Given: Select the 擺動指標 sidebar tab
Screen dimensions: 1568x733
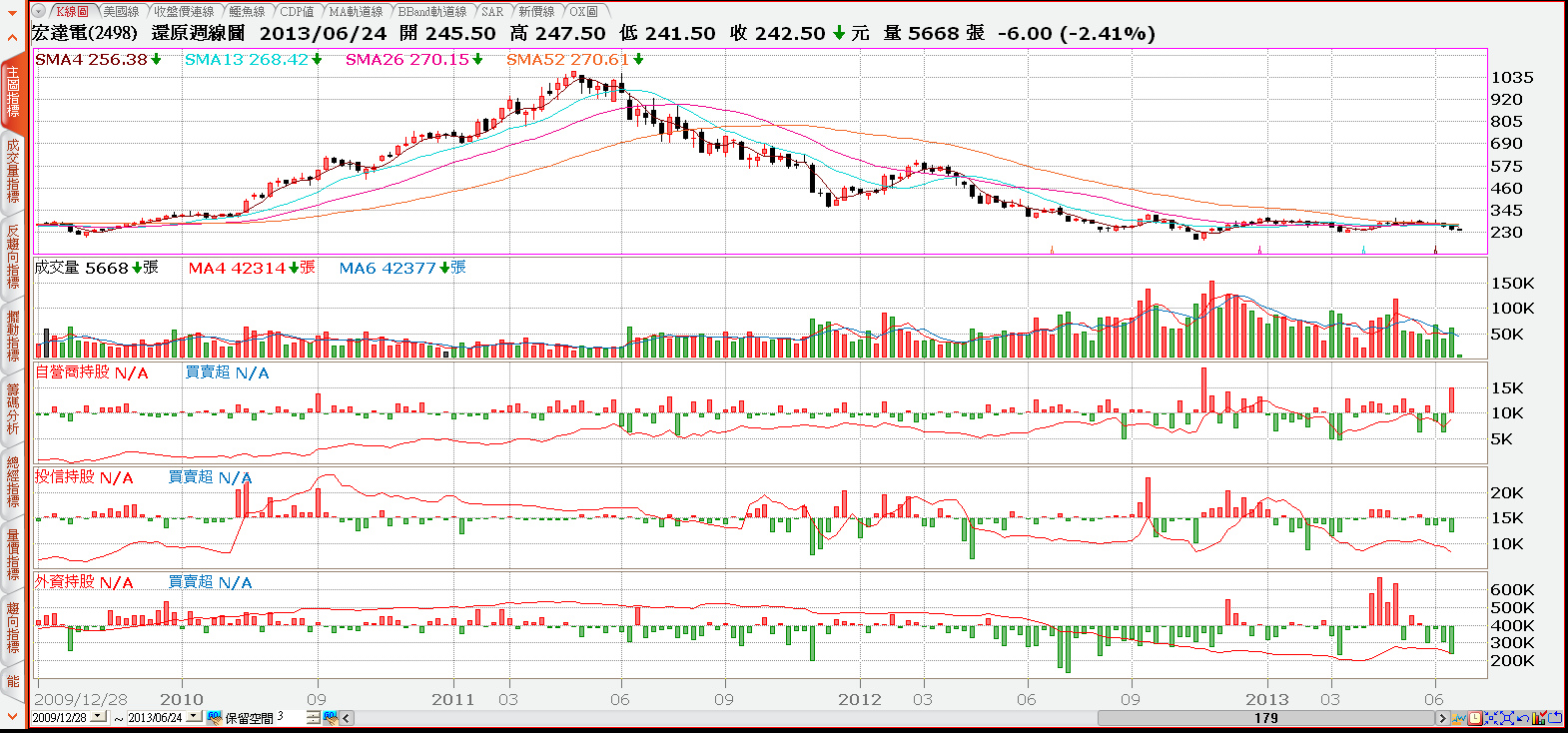Looking at the screenshot, I should click(12, 336).
